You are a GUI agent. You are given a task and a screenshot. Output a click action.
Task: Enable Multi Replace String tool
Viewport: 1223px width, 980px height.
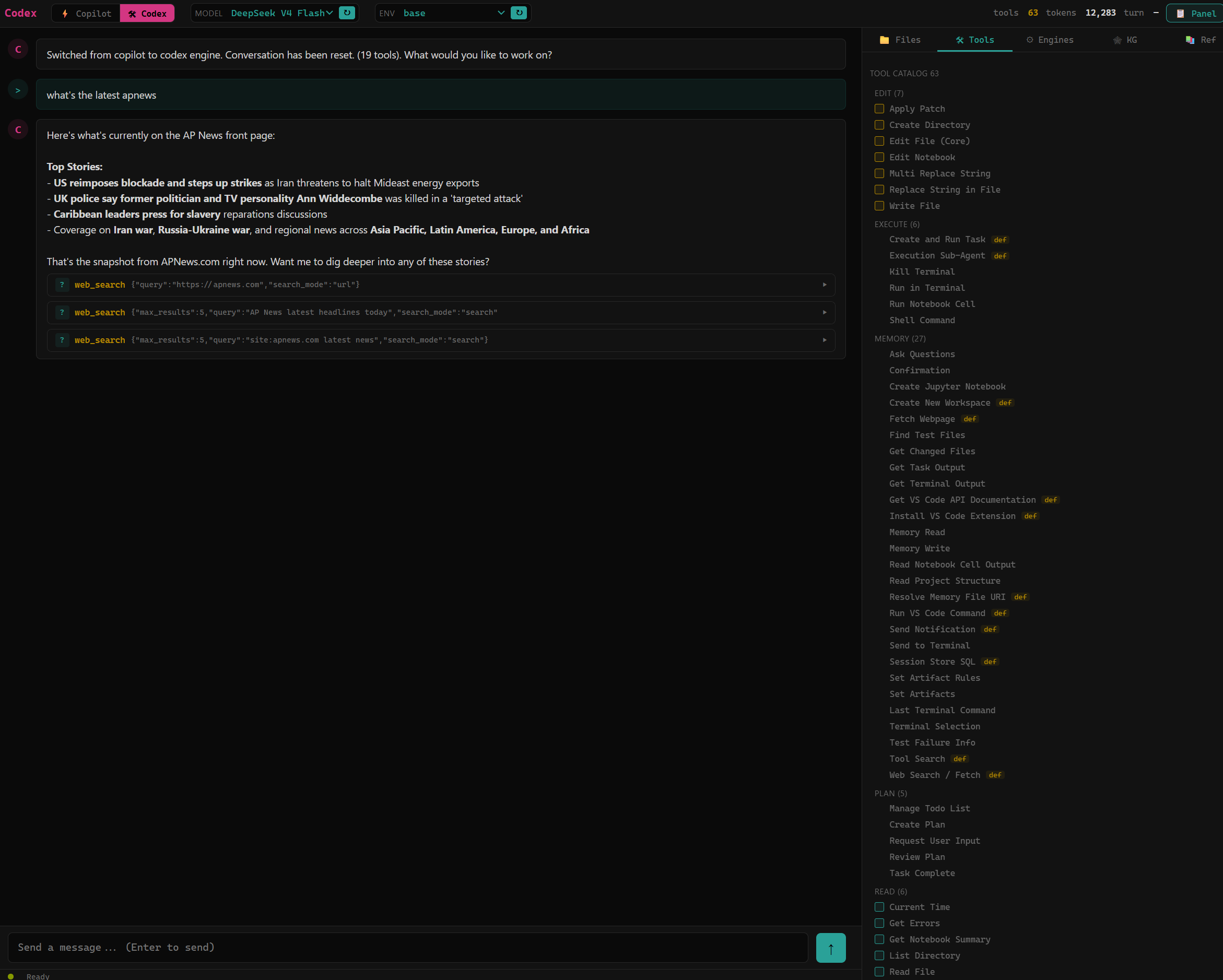pyautogui.click(x=879, y=173)
